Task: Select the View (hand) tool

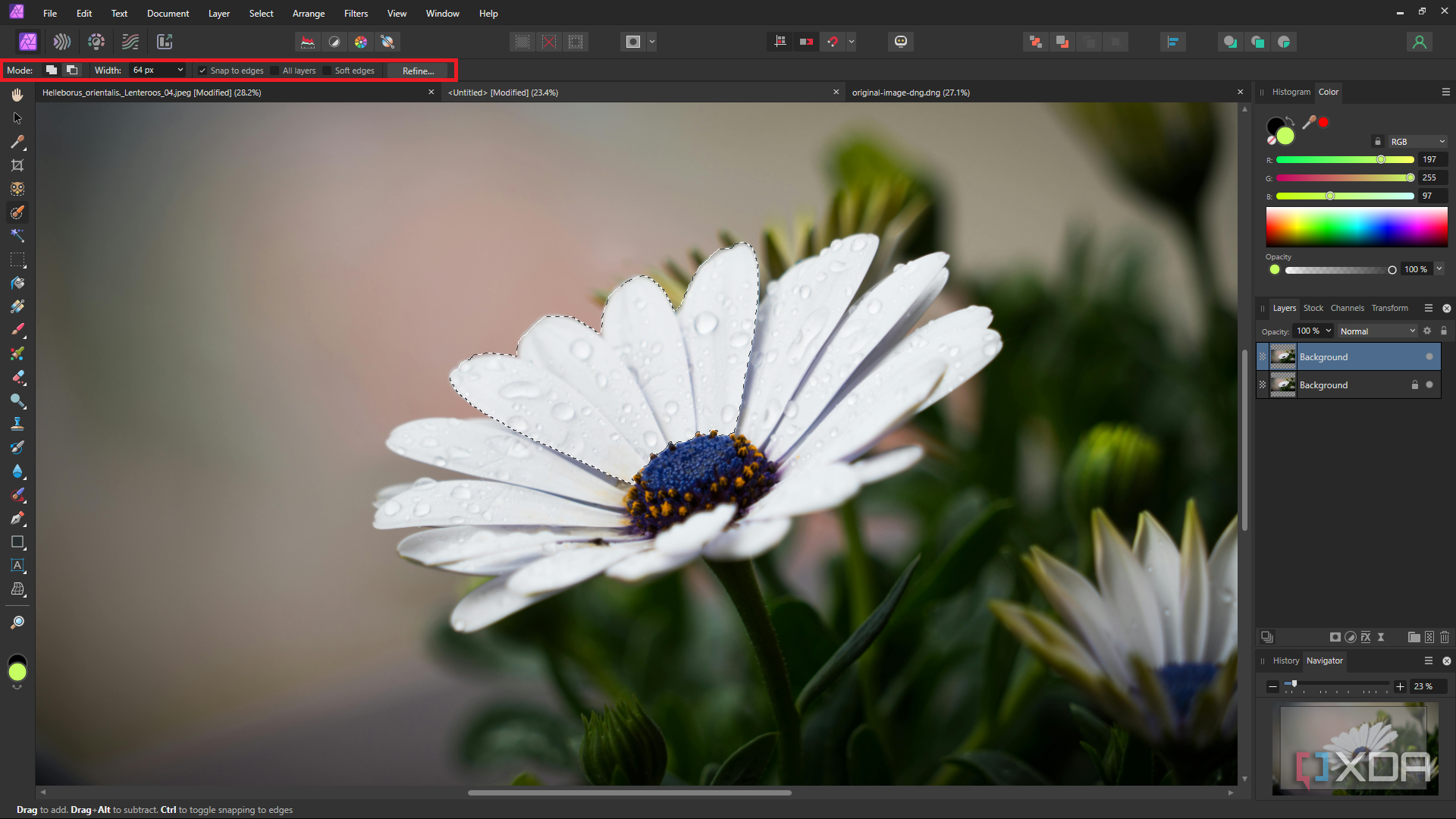Action: [x=17, y=95]
